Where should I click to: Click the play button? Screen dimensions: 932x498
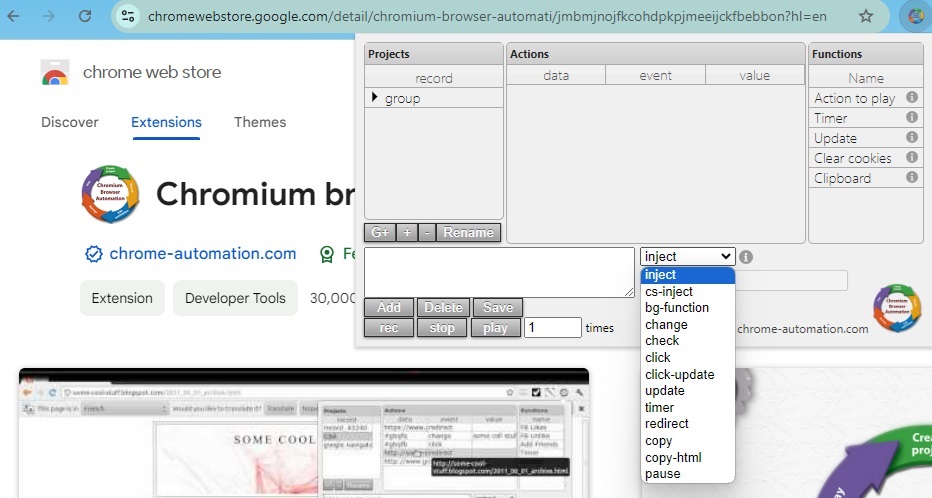coord(495,327)
